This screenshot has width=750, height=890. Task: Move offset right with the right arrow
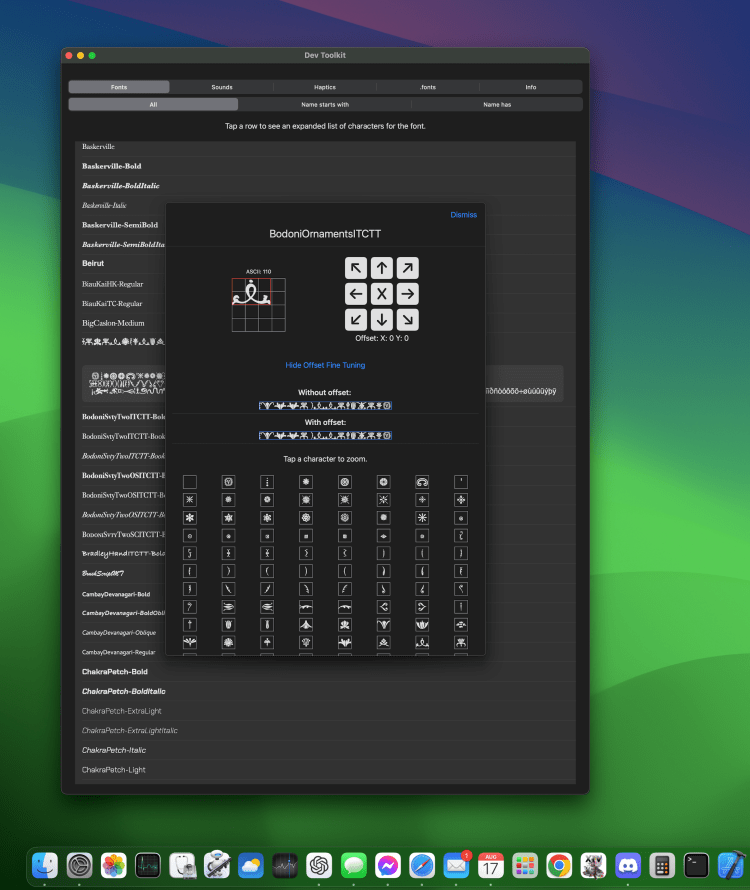coord(407,294)
